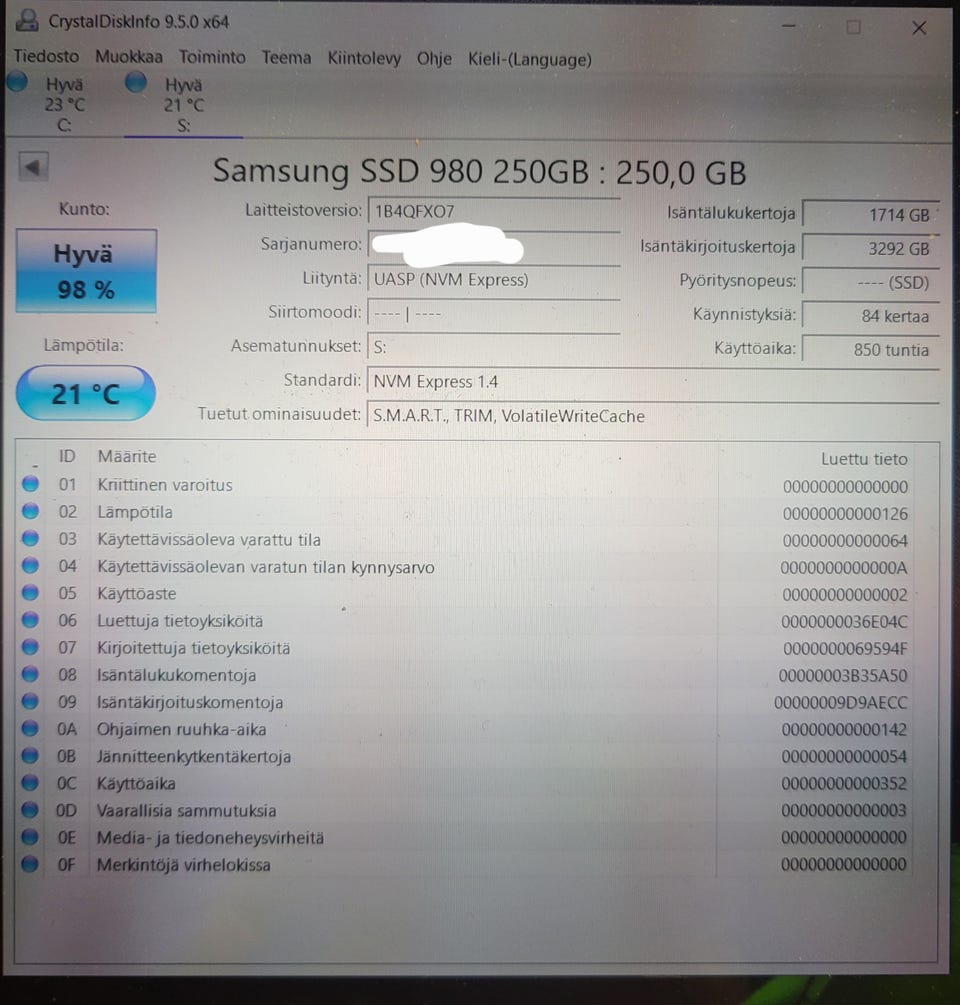Click the status orb for Jännitteenkytkentäkertoja
Image resolution: width=960 pixels, height=1005 pixels.
tap(30, 755)
